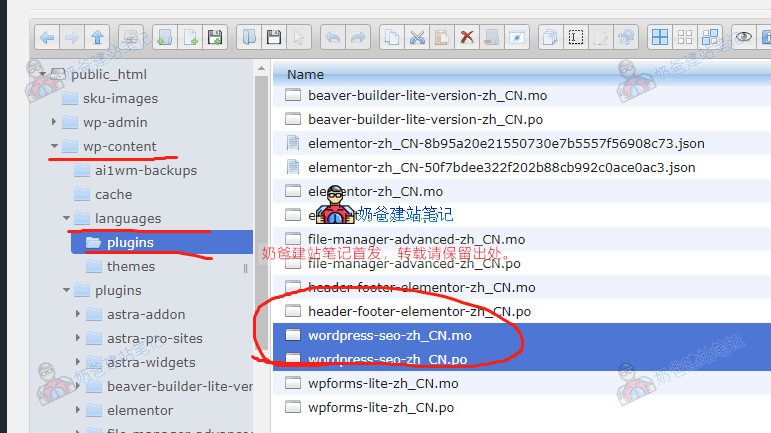Toggle the Preview eye icon
Image resolution: width=771 pixels, height=433 pixels.
[x=743, y=38]
